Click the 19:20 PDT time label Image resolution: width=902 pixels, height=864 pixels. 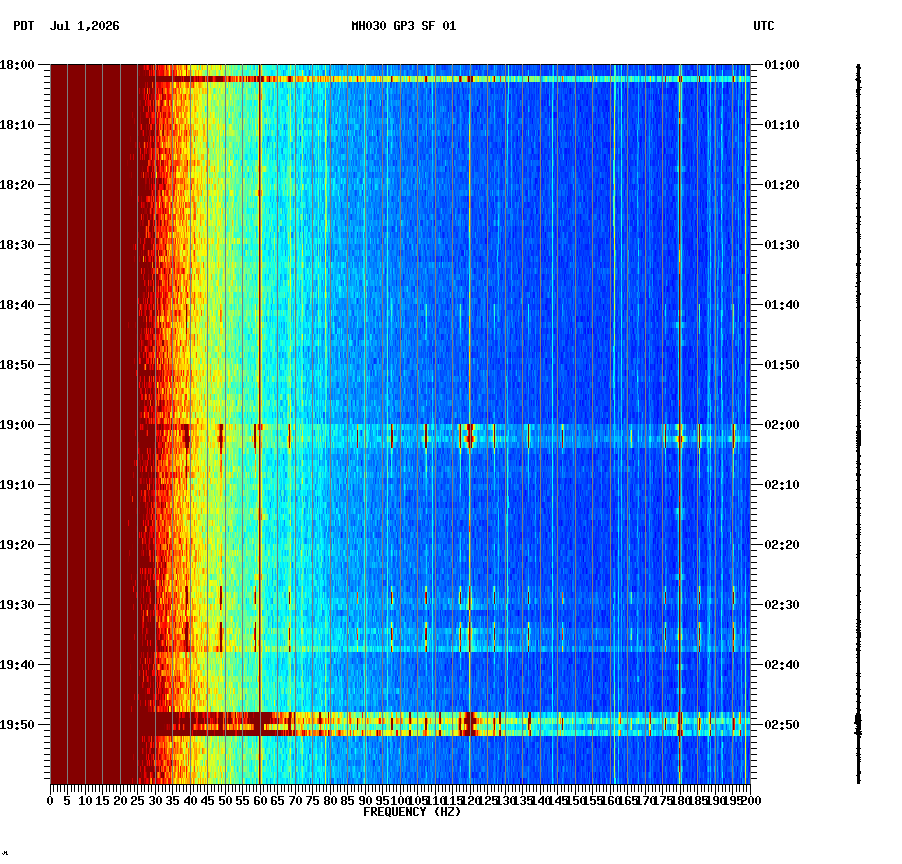click(17, 545)
